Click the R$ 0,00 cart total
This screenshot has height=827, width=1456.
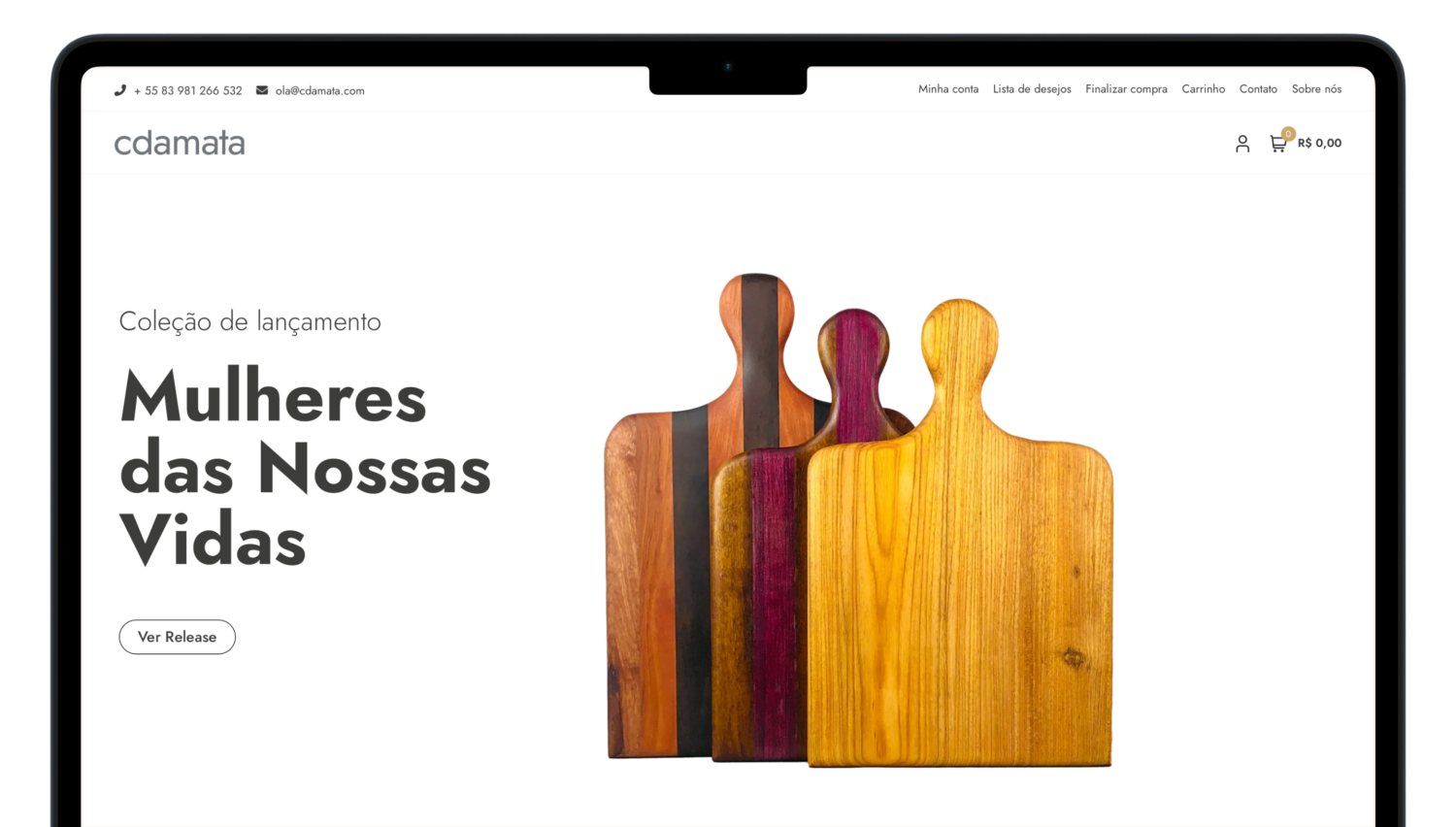1319,143
